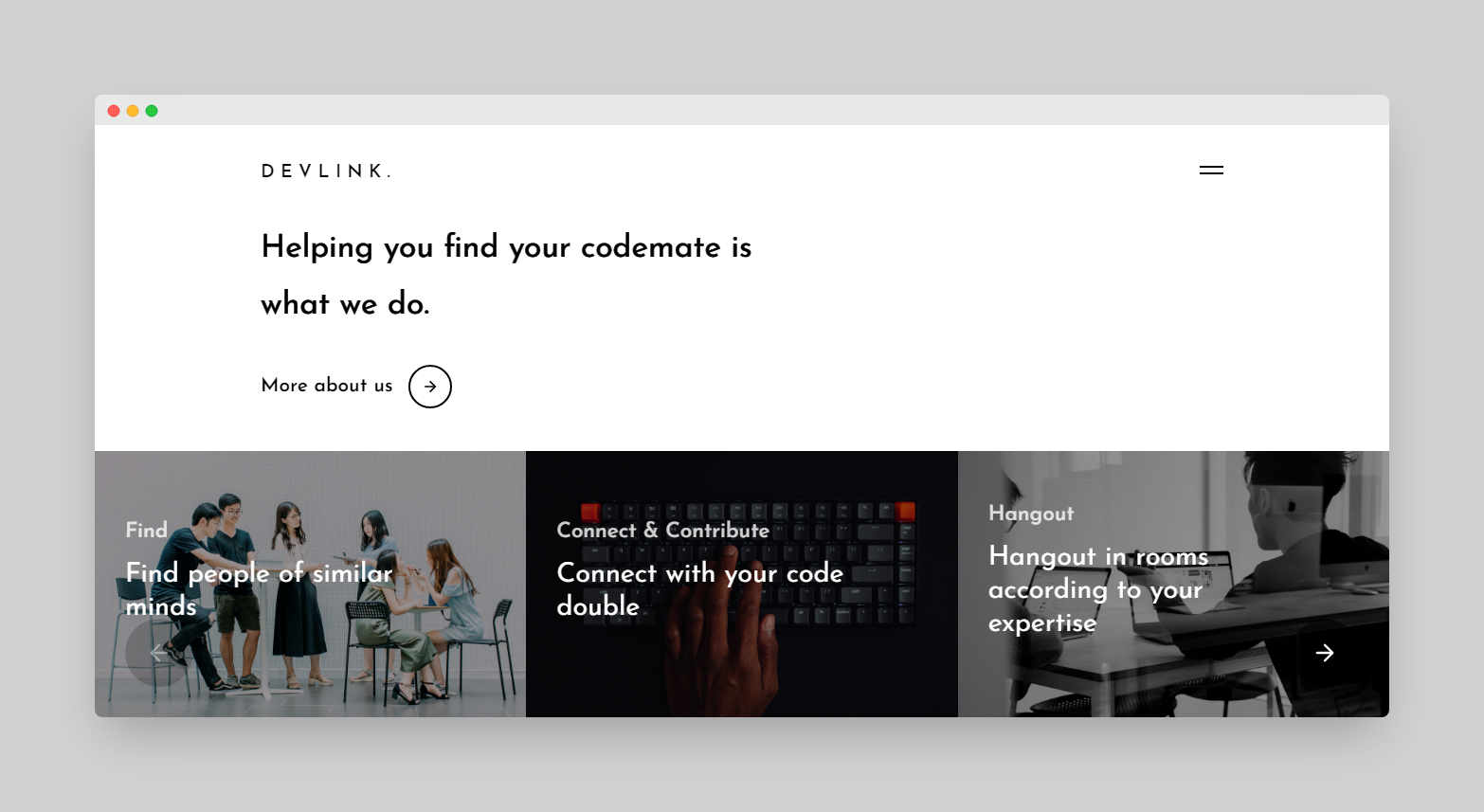Click the Connect & Contribute label
Screen dimensions: 1484x812
[x=662, y=531]
